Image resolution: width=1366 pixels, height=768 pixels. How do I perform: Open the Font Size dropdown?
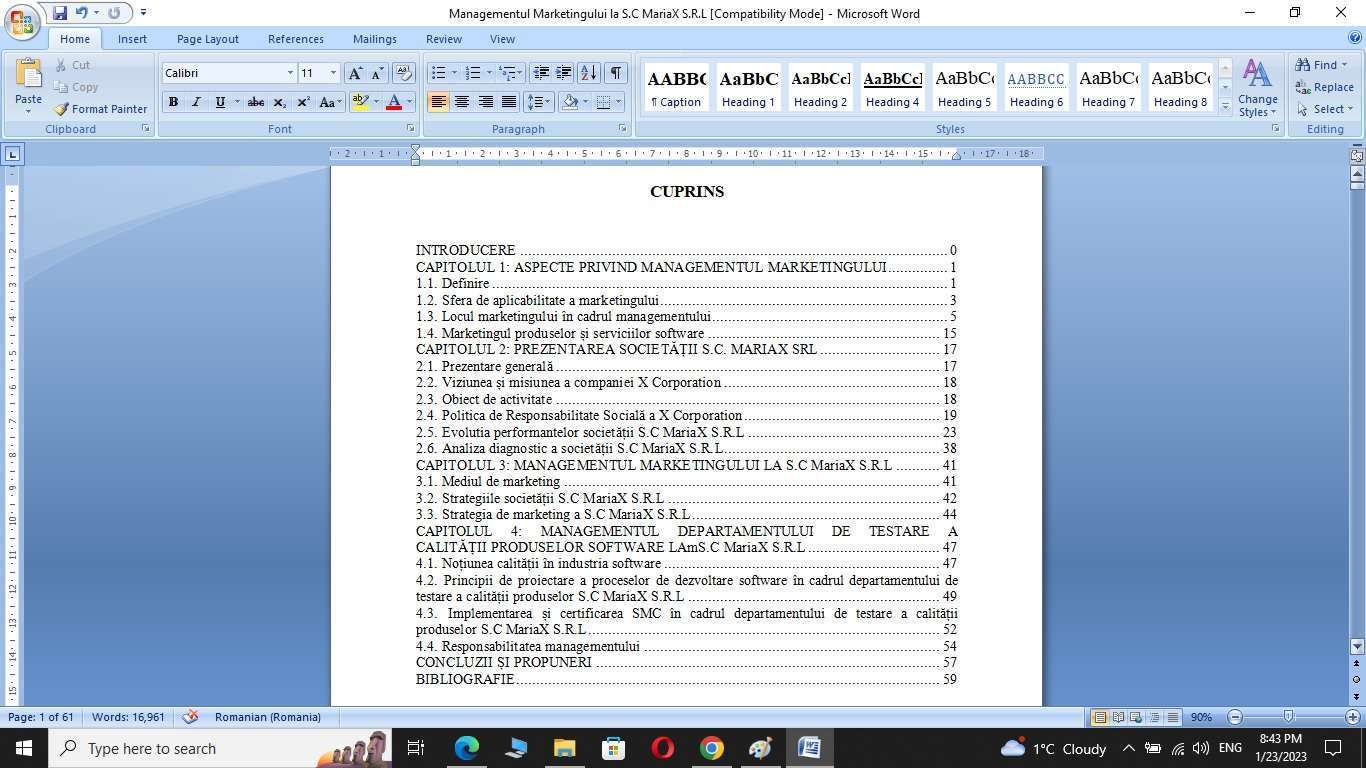point(332,73)
